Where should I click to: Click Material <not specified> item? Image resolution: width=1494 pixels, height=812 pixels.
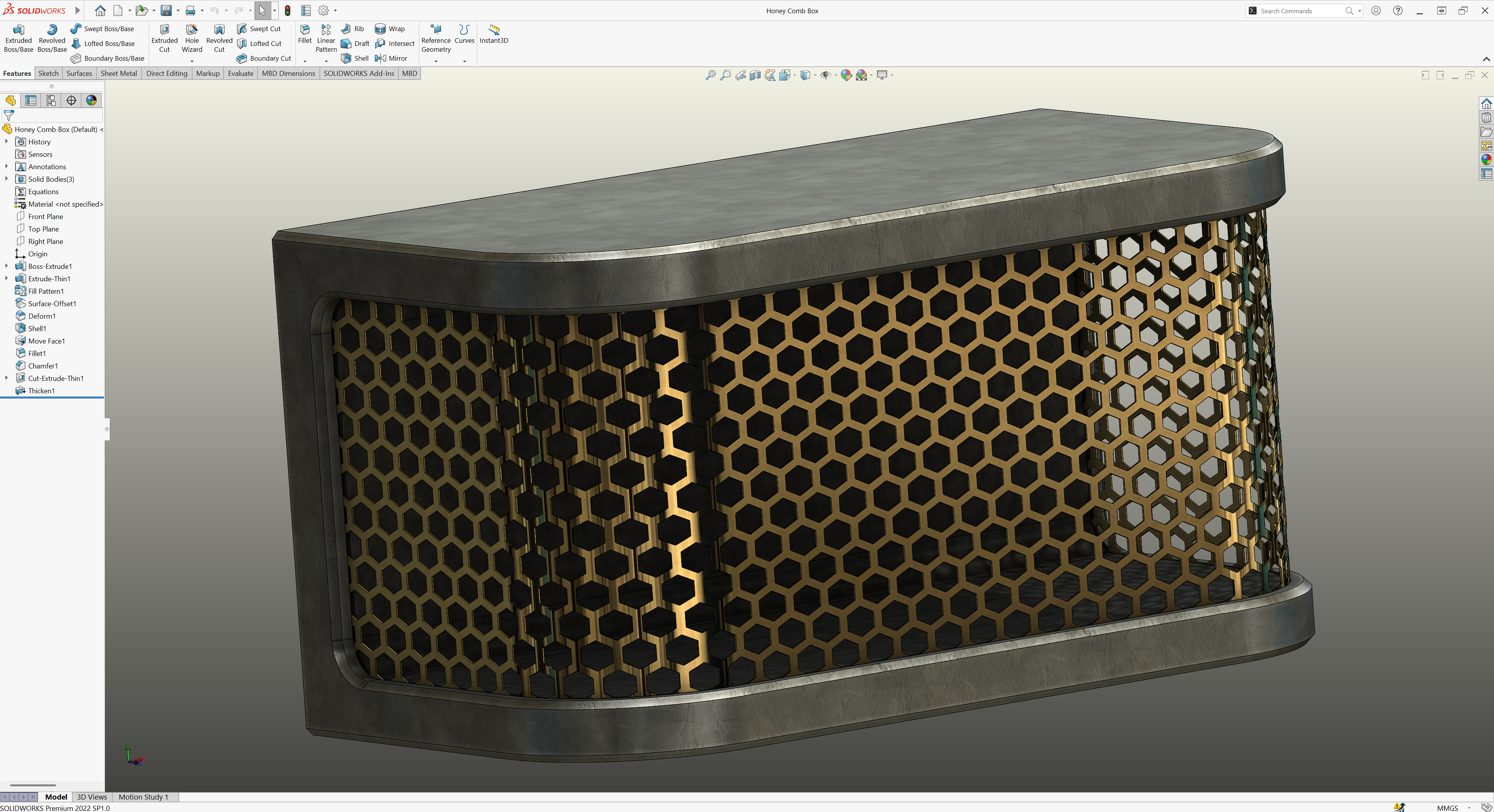click(59, 204)
